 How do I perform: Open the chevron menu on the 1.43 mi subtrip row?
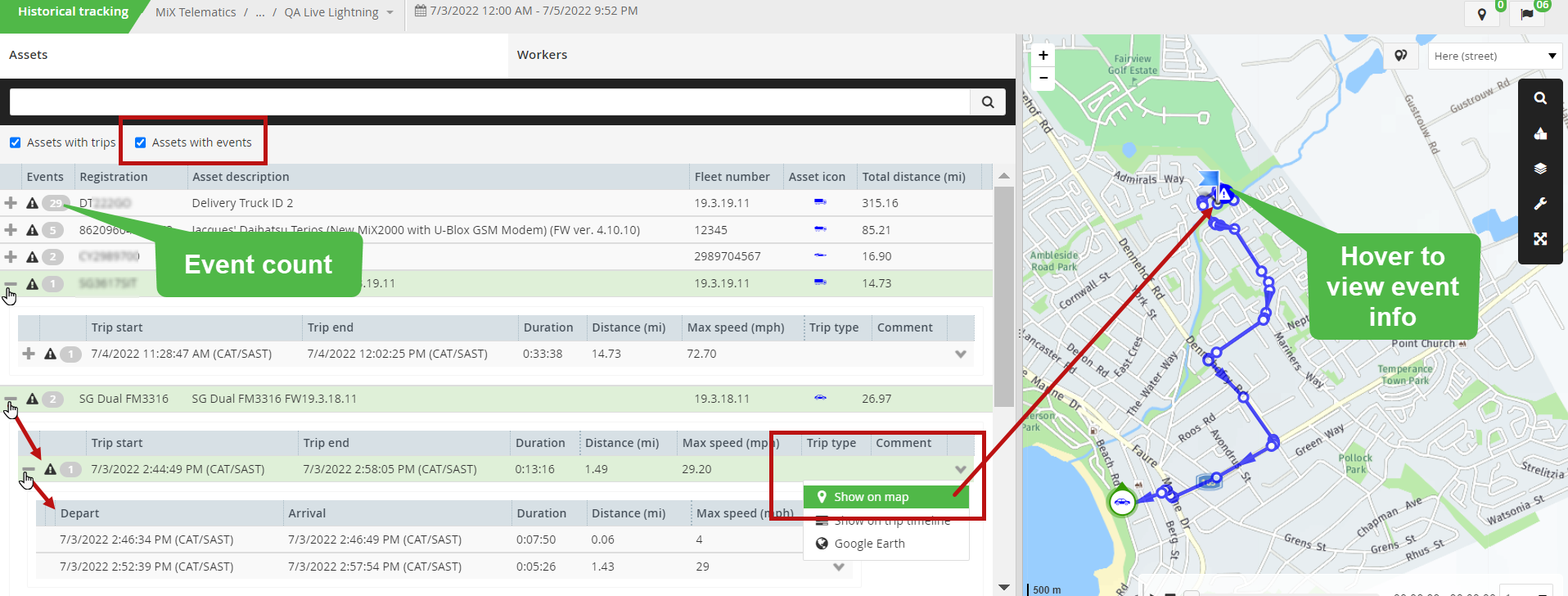pos(839,567)
